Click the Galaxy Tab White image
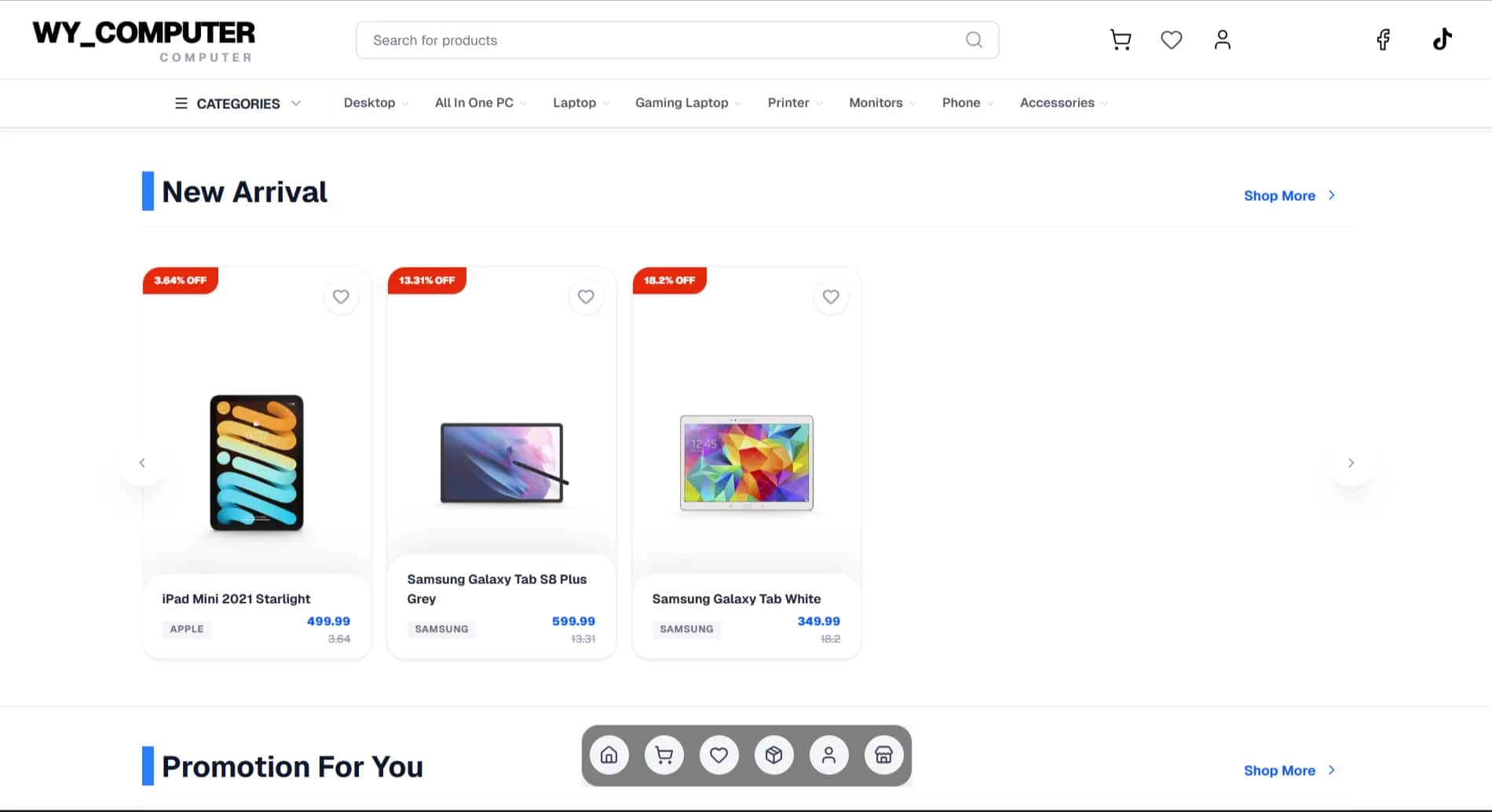The height and width of the screenshot is (812, 1492). (747, 463)
